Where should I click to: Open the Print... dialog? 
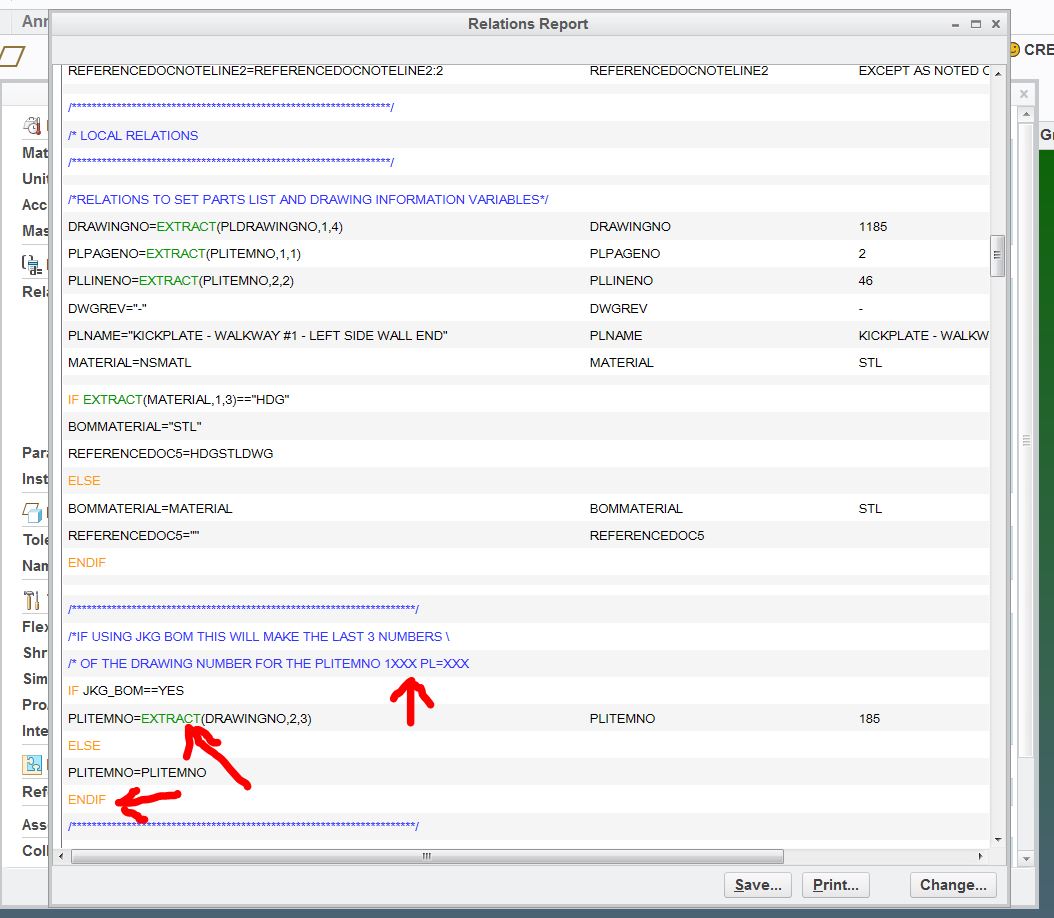(x=836, y=884)
